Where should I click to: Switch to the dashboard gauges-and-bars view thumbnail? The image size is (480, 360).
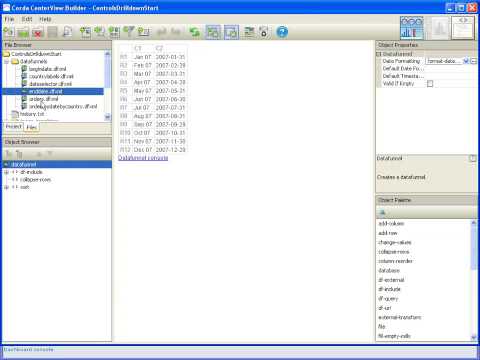412,28
